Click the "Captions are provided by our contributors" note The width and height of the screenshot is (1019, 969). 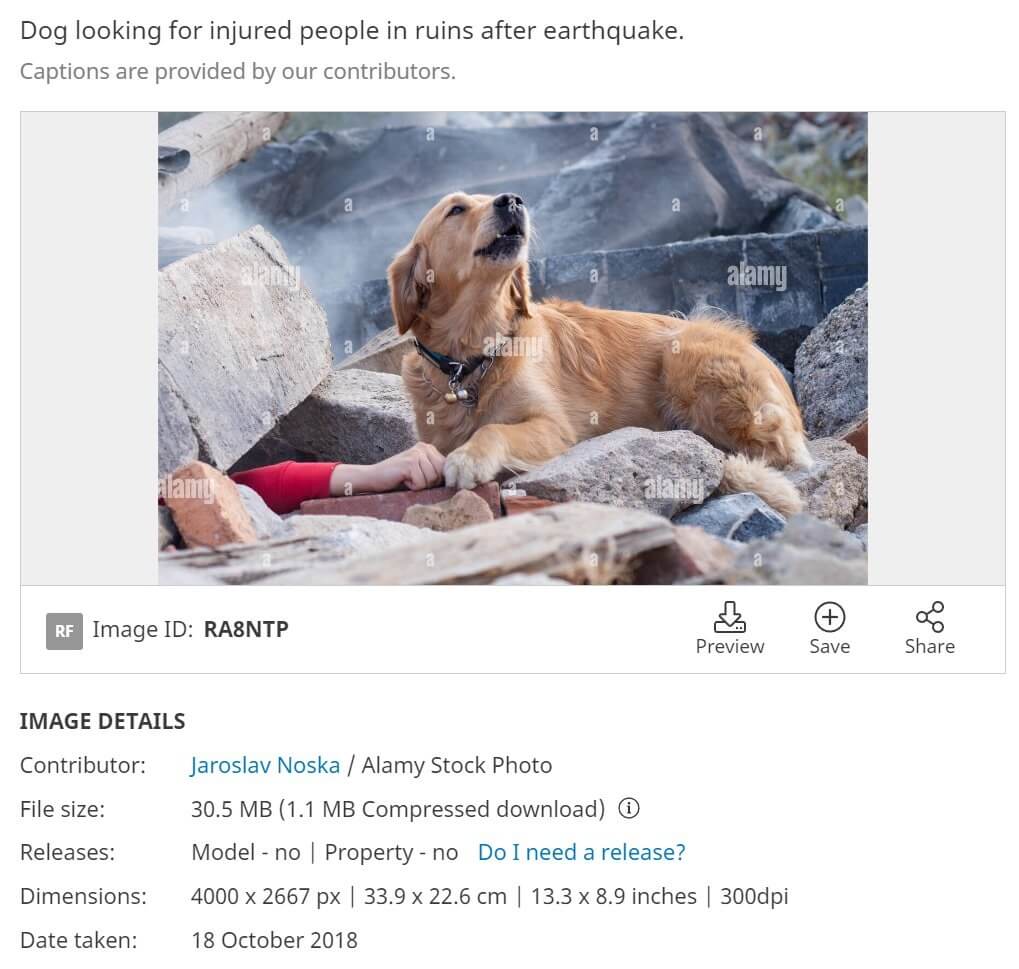tap(237, 71)
